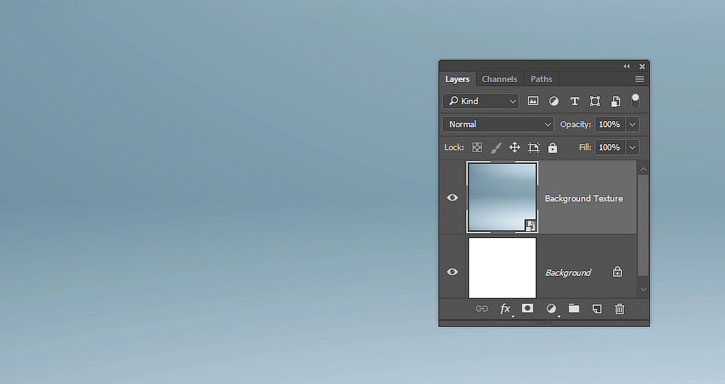Filter layers by smart object icon
This screenshot has height=384, width=725.
[615, 101]
